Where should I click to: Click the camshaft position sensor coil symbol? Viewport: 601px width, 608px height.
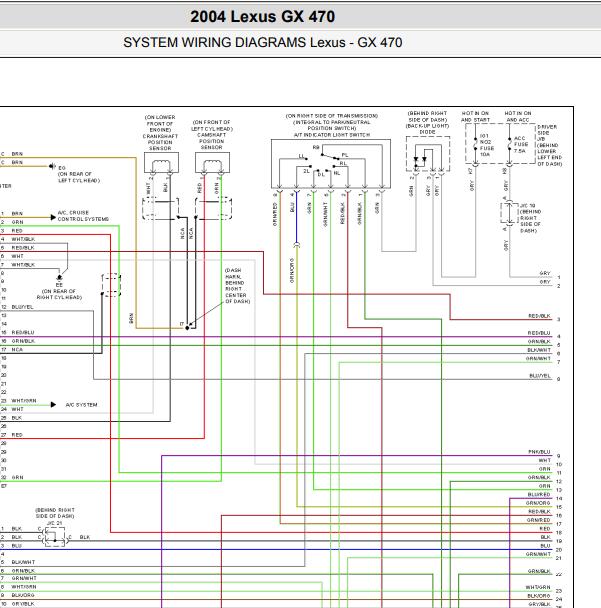pyautogui.click(x=212, y=166)
